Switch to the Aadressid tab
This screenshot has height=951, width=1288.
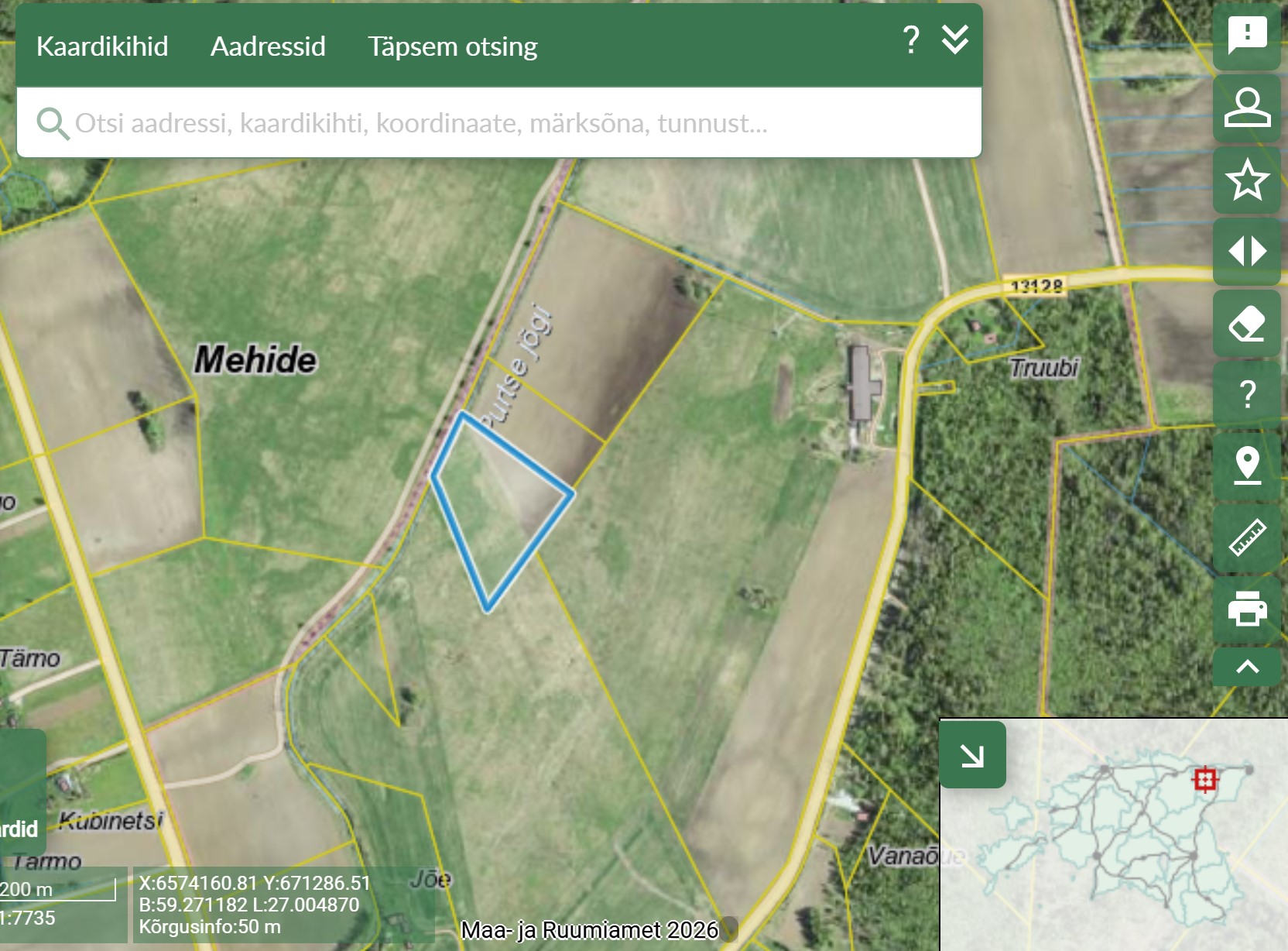click(268, 46)
